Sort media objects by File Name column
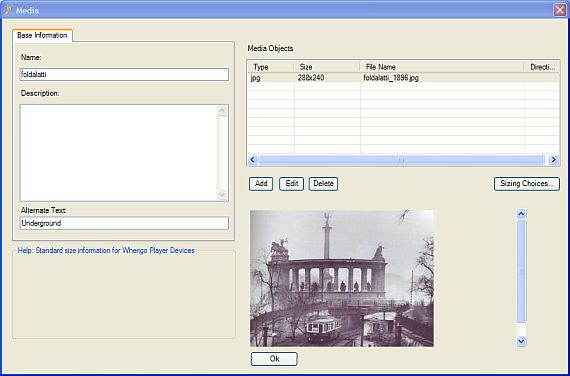This screenshot has width=570, height=376. pos(442,67)
